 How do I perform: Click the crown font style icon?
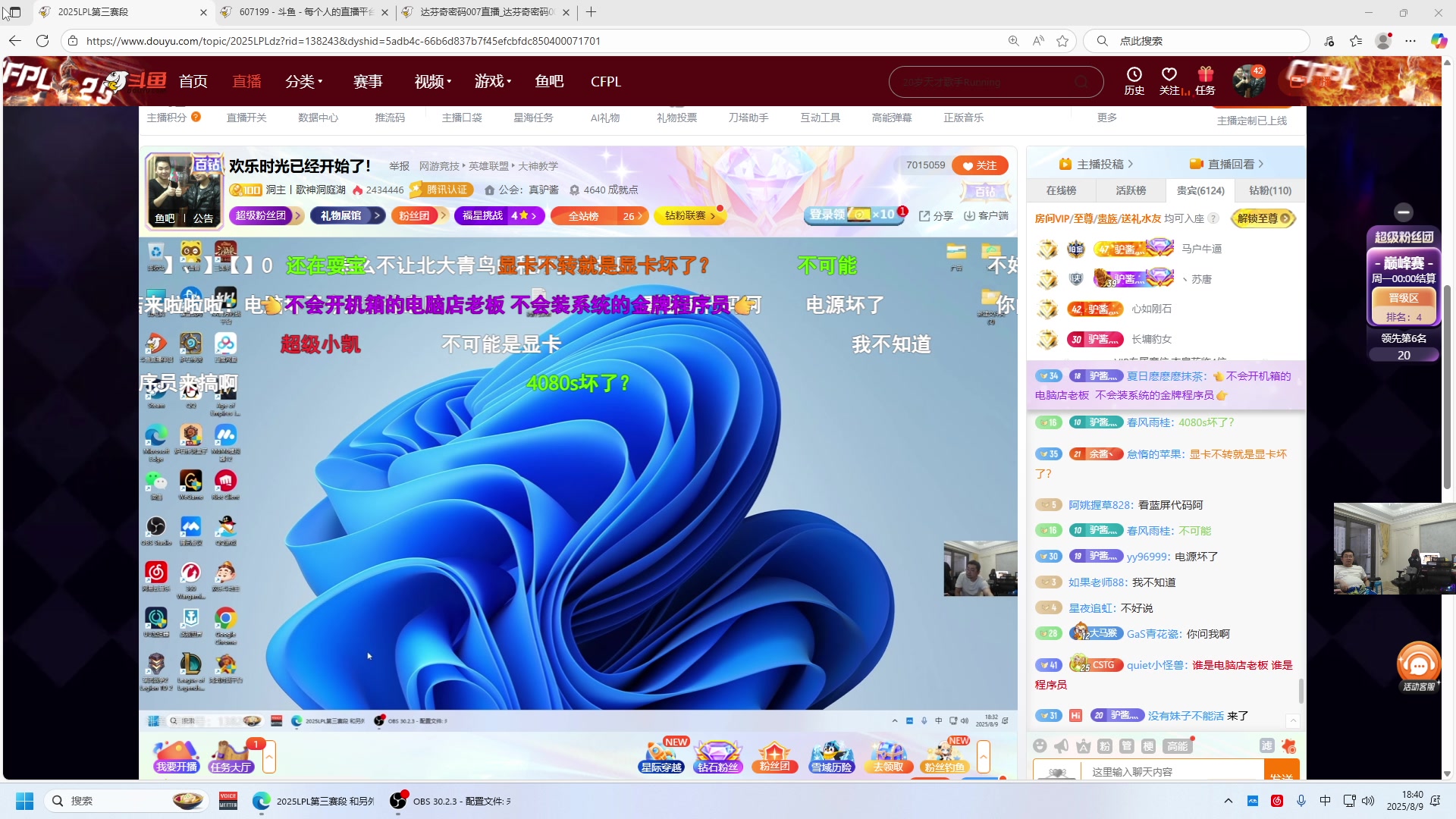1083,746
